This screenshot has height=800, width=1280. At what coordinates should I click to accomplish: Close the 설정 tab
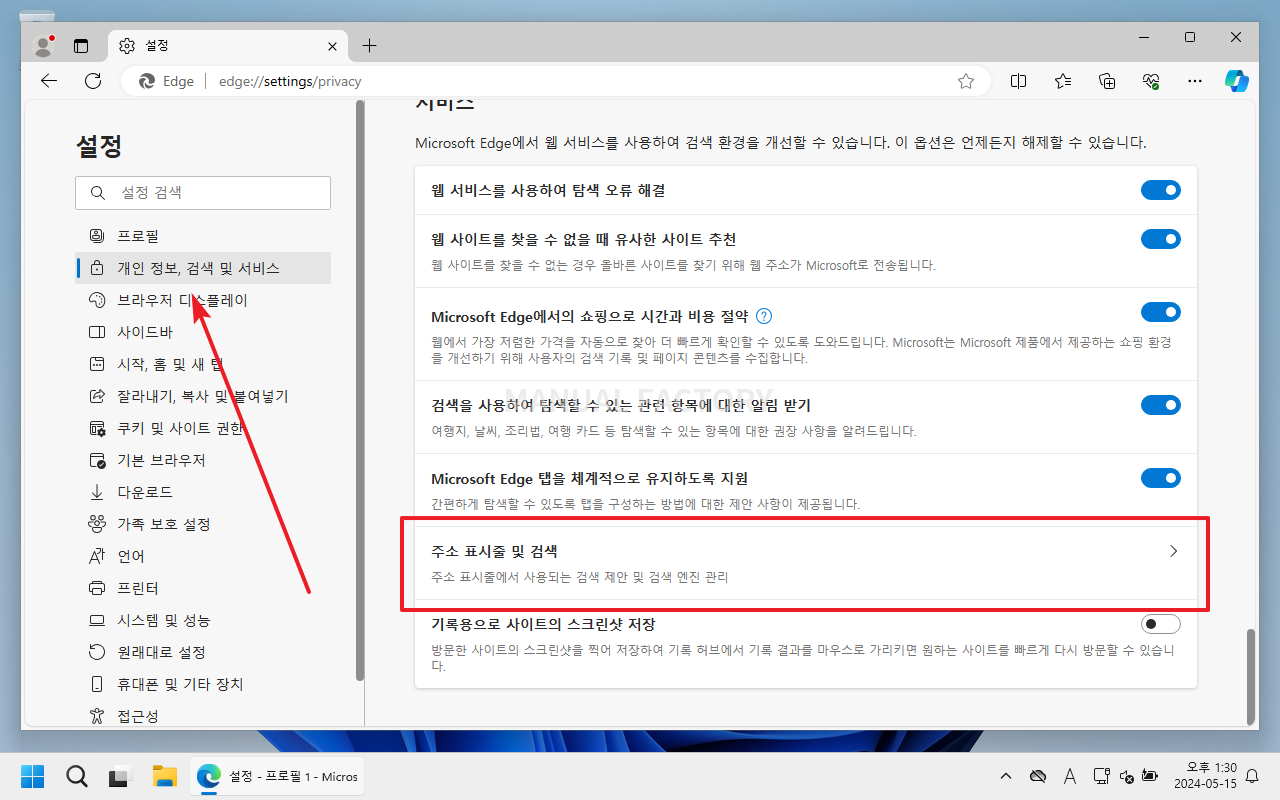point(333,46)
